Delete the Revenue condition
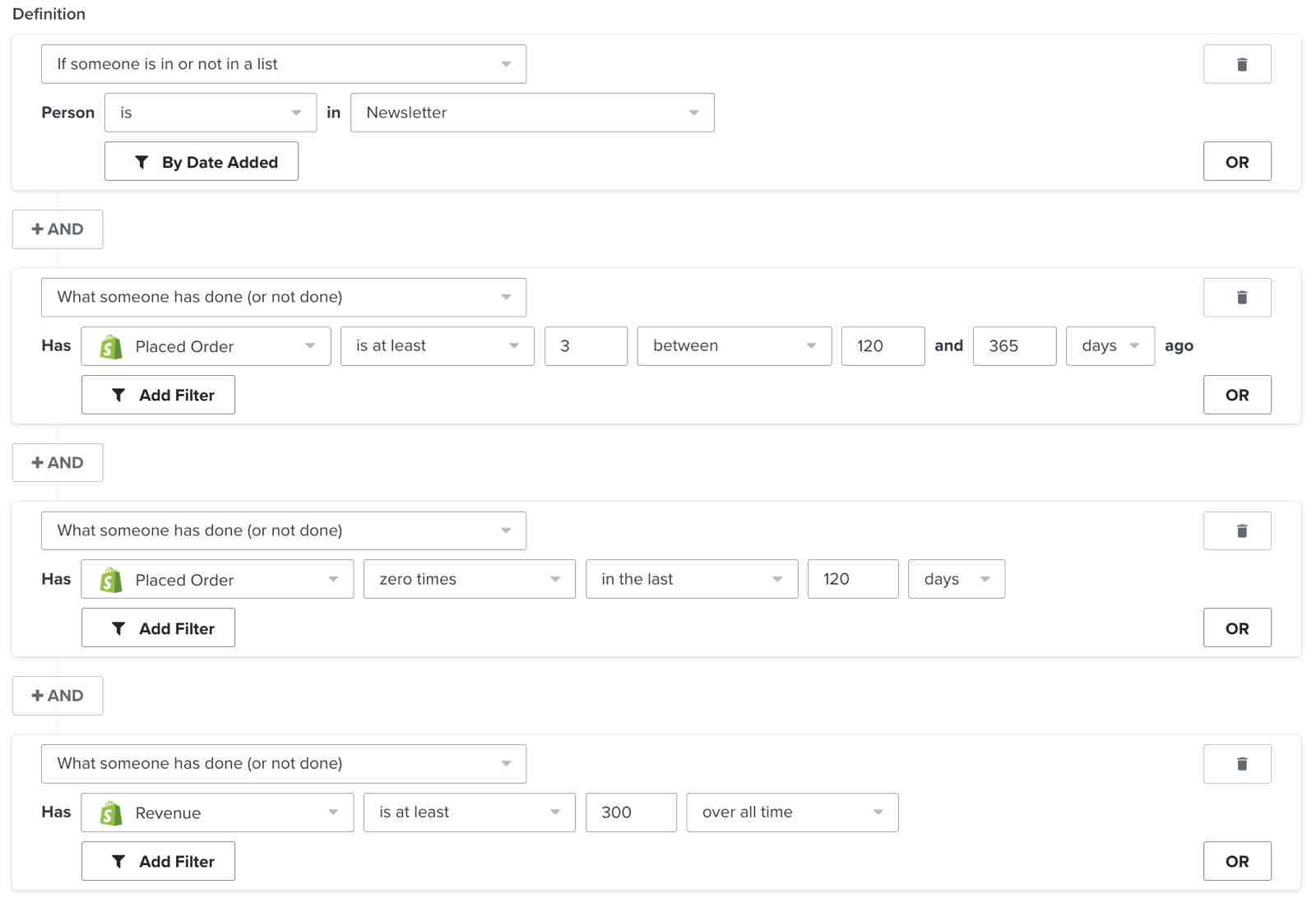The image size is (1316, 903). click(1237, 763)
